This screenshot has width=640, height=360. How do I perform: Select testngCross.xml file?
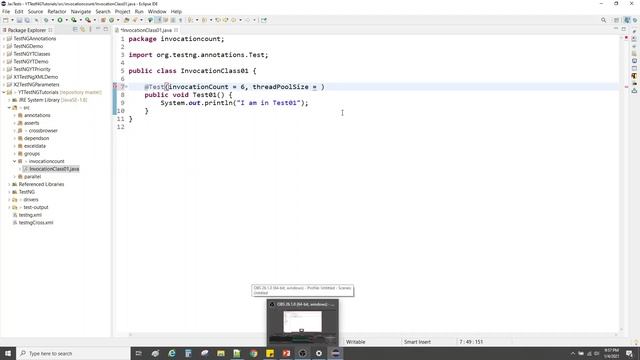pyautogui.click(x=36, y=223)
